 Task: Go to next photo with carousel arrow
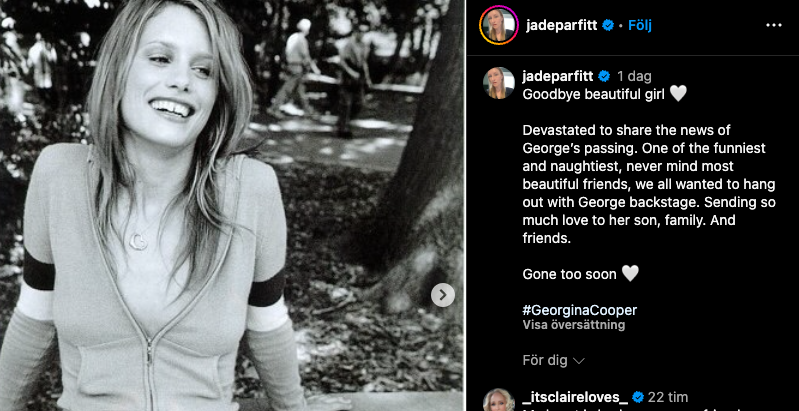tap(443, 295)
